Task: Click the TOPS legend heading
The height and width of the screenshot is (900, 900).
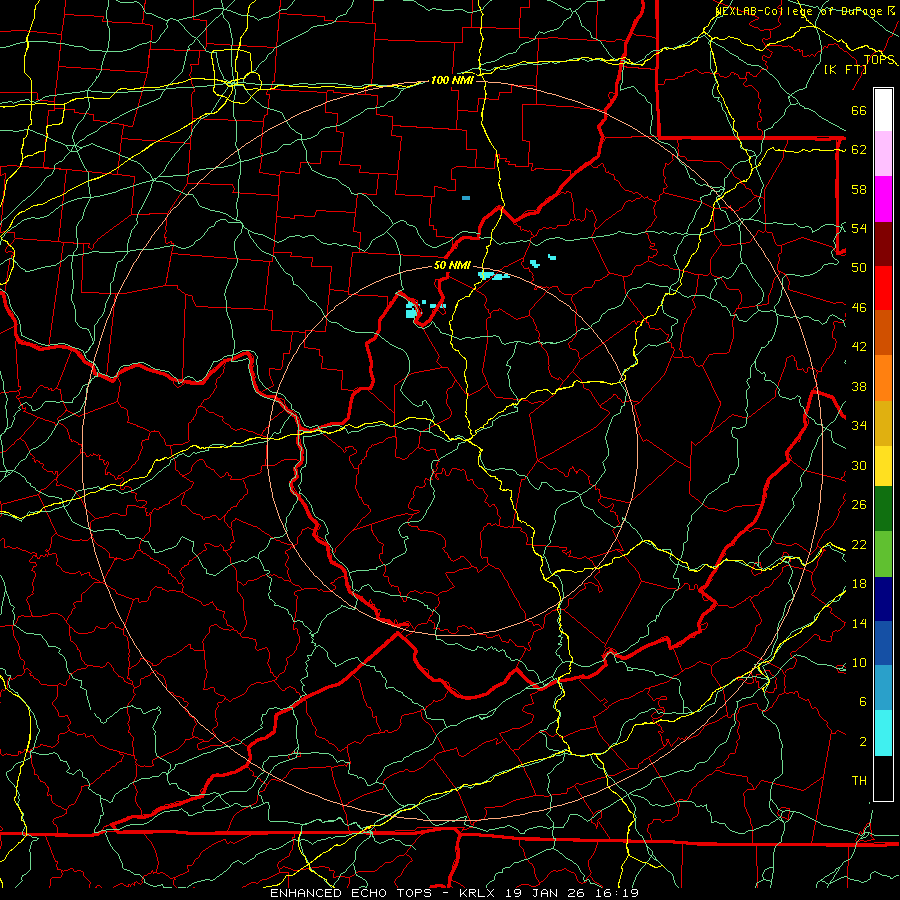Action: [x=879, y=60]
